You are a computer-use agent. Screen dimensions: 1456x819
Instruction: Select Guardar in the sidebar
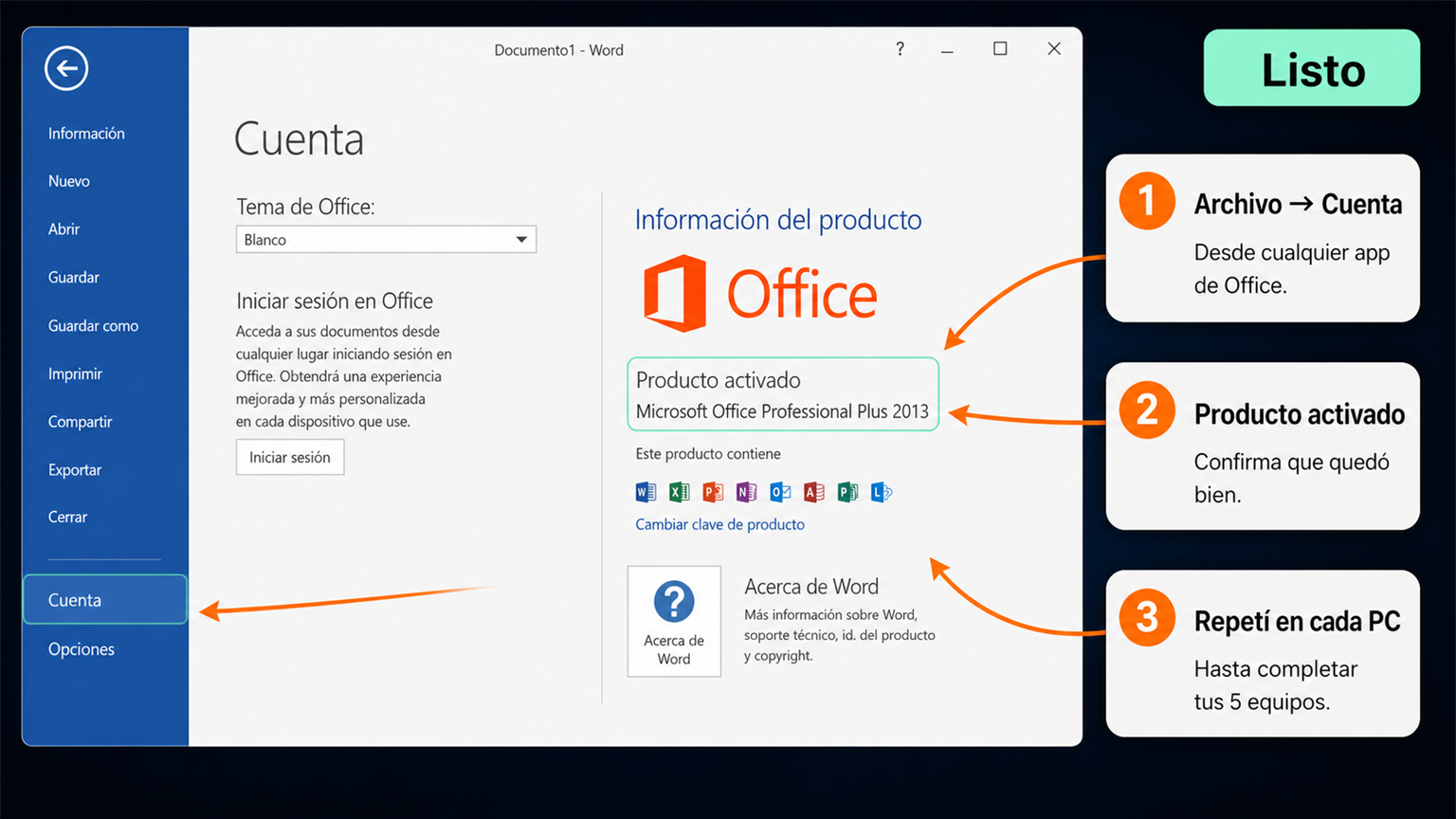[x=74, y=278]
